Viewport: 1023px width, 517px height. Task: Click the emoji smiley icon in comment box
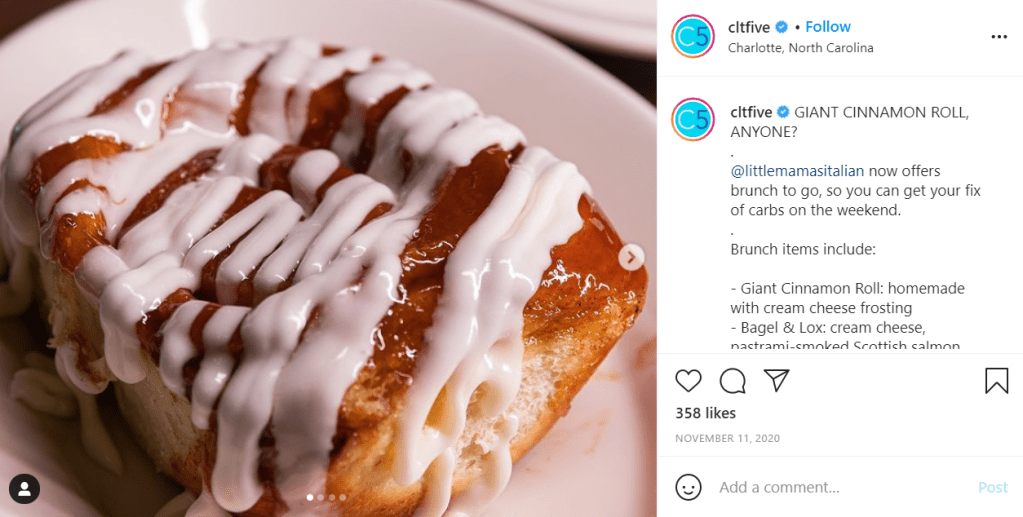pyautogui.click(x=688, y=488)
